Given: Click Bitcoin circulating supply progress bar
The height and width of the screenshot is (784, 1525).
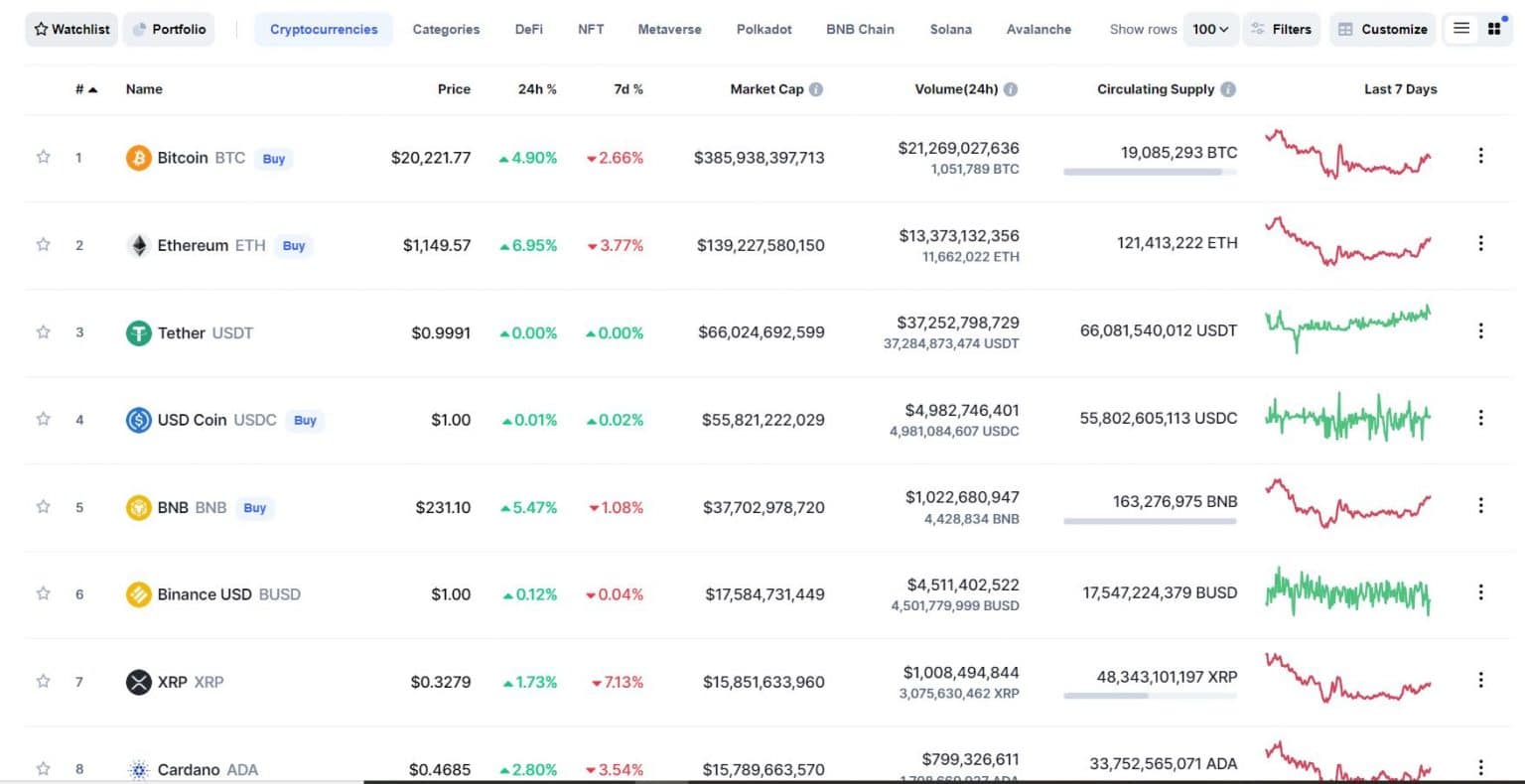Looking at the screenshot, I should 1150,172.
